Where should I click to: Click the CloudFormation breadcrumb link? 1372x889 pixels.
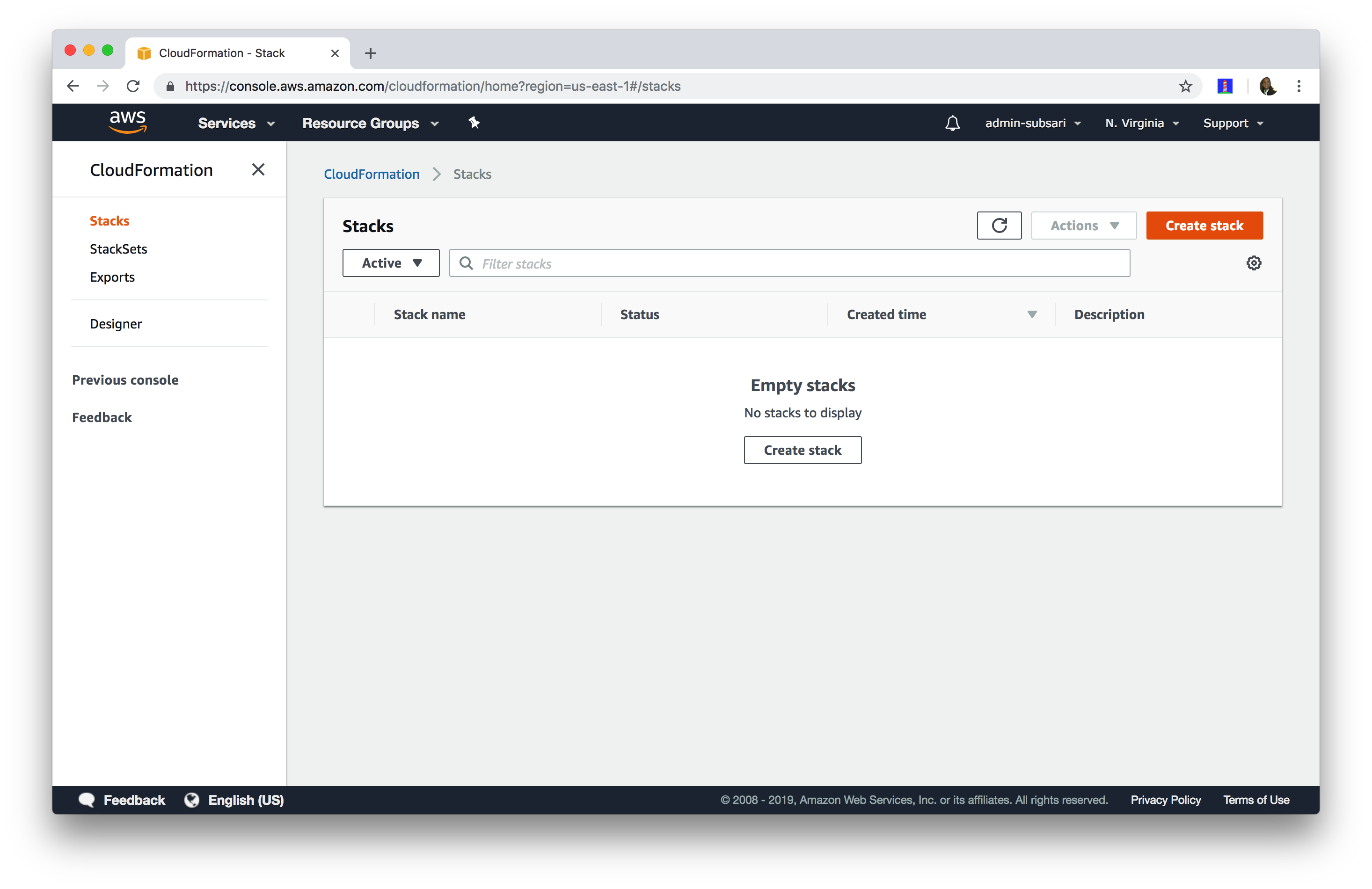pyautogui.click(x=371, y=174)
